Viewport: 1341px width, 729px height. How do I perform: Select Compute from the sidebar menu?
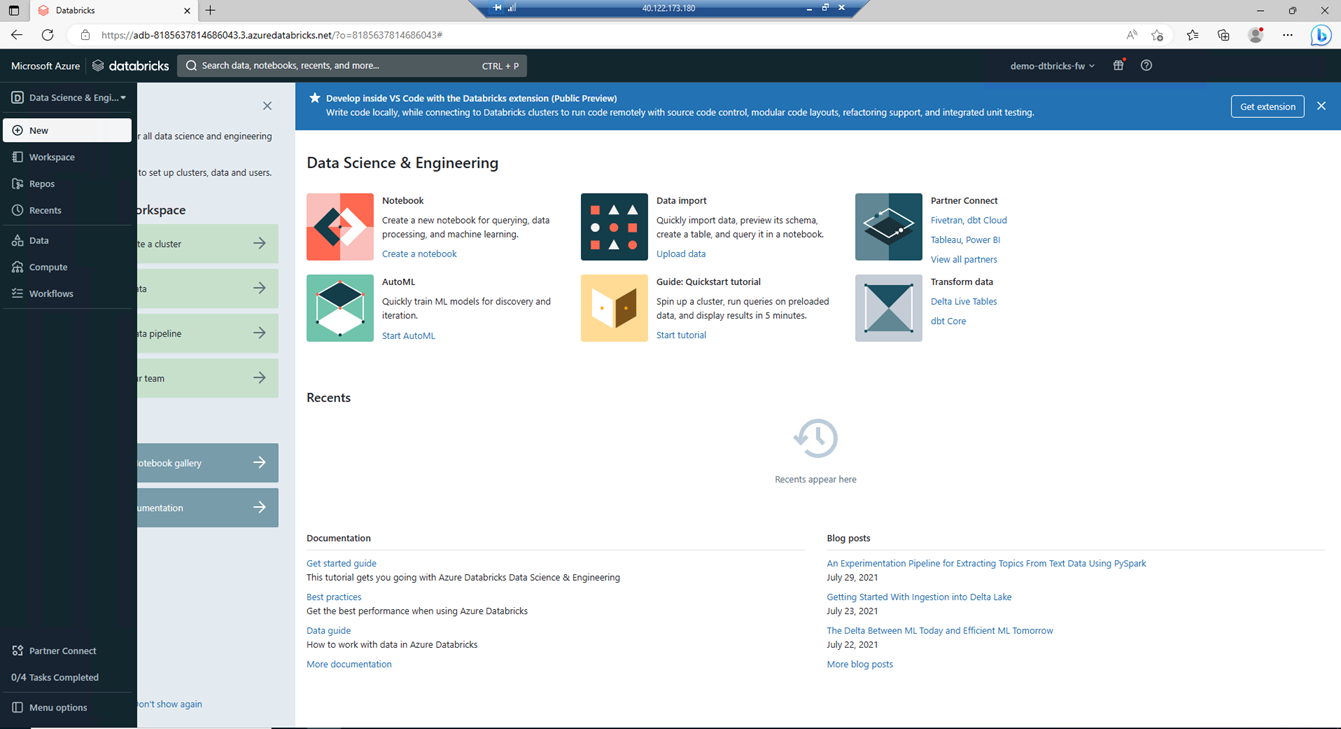[48, 267]
